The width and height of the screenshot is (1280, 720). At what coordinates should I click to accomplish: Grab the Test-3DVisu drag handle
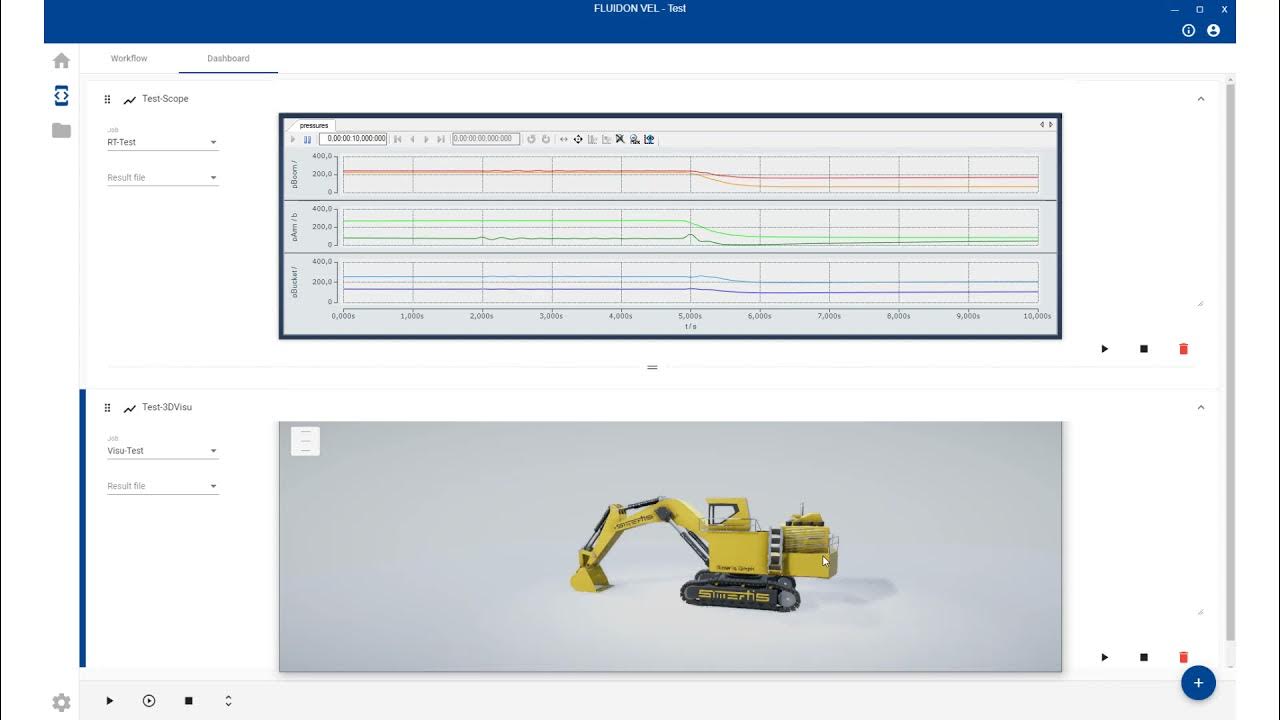click(x=107, y=407)
